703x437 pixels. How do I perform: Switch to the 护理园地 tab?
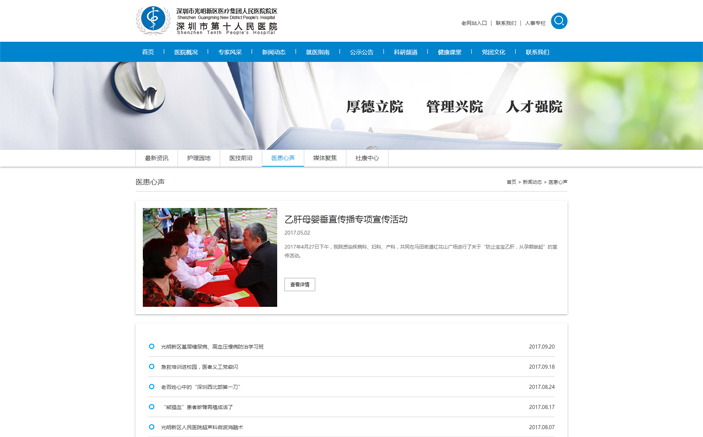[x=199, y=158]
